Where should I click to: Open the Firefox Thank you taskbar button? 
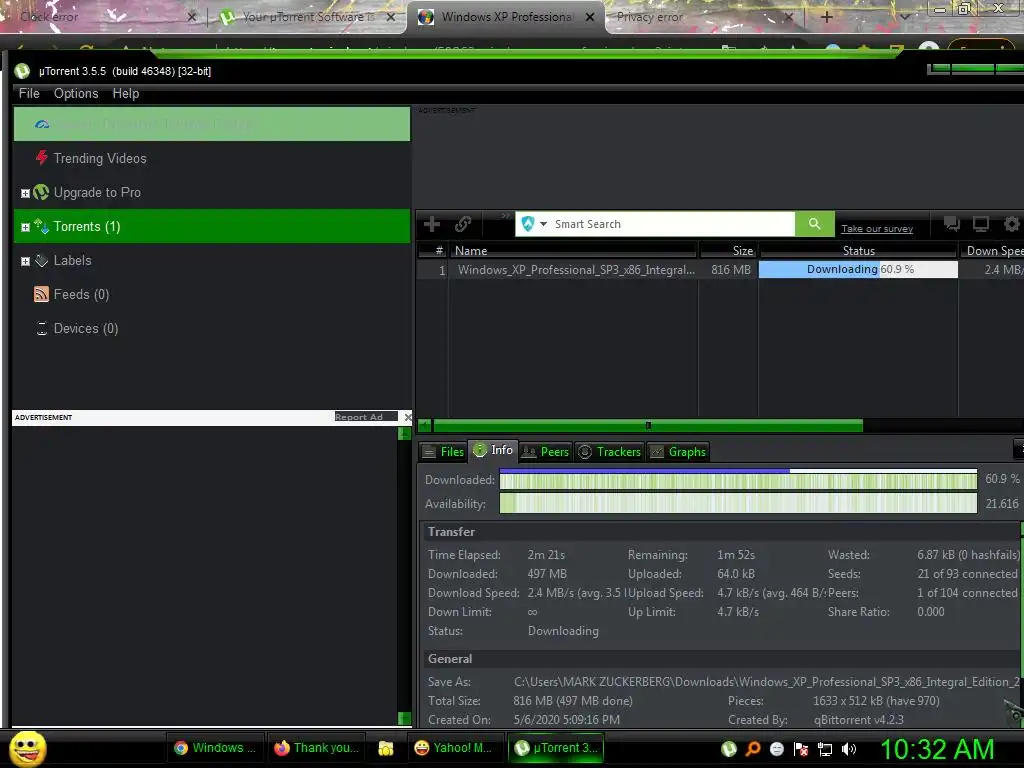tap(316, 748)
